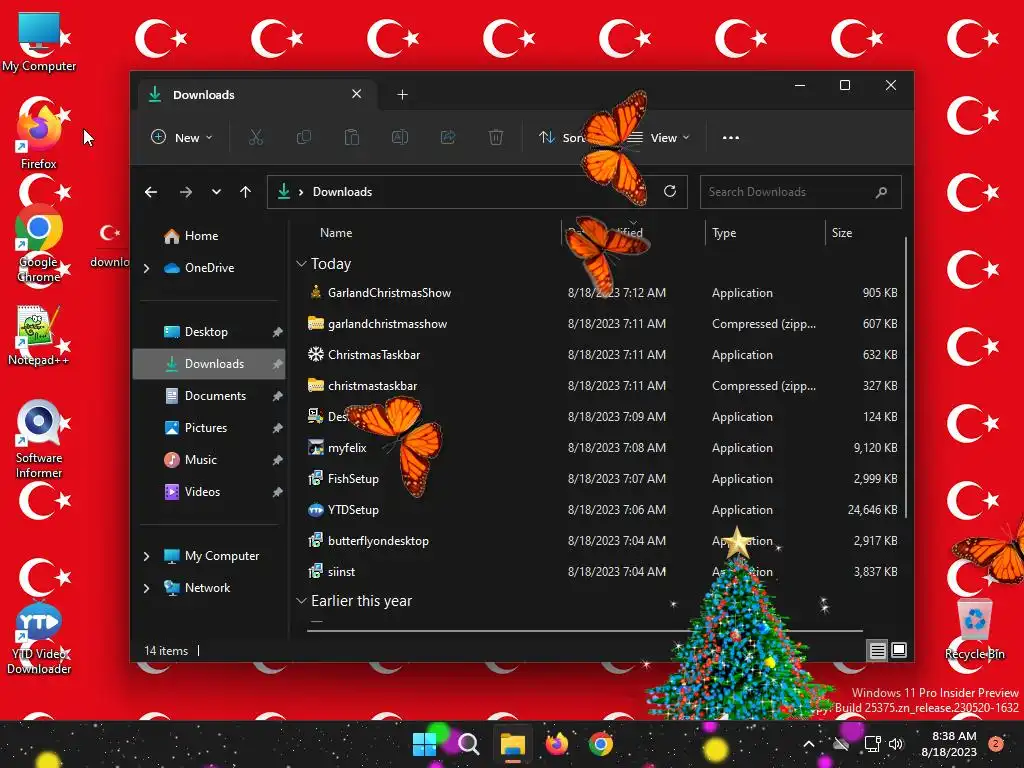The image size is (1024, 768).
Task: Click the volume speaker tray icon
Action: (896, 744)
